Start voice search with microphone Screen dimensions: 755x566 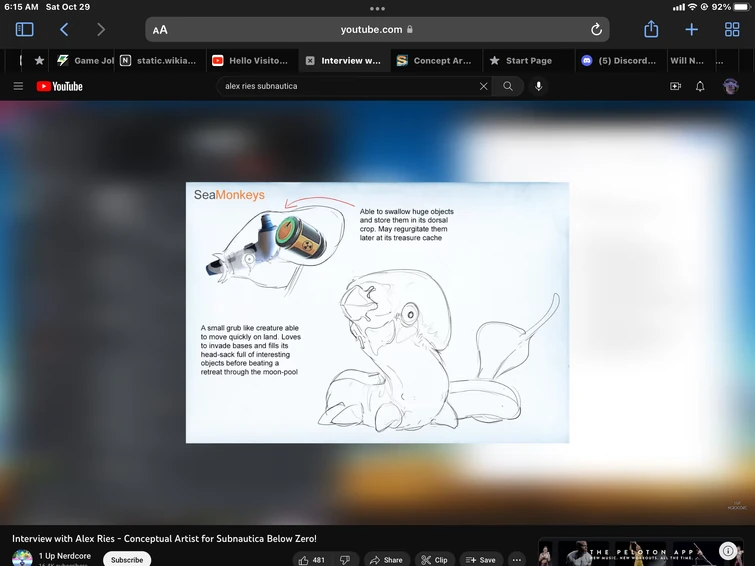pyautogui.click(x=538, y=86)
